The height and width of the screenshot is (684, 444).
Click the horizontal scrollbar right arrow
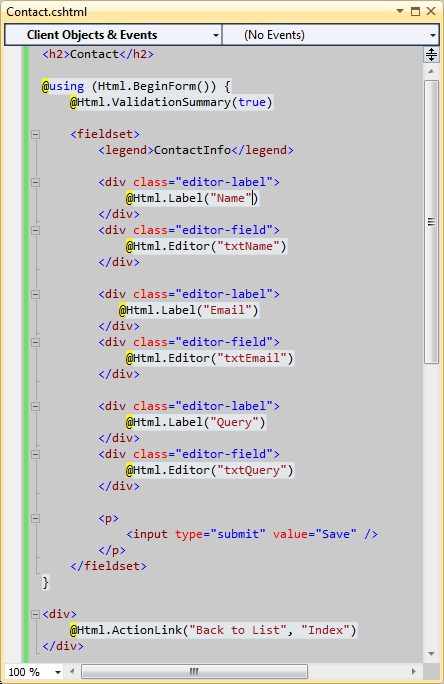413,671
